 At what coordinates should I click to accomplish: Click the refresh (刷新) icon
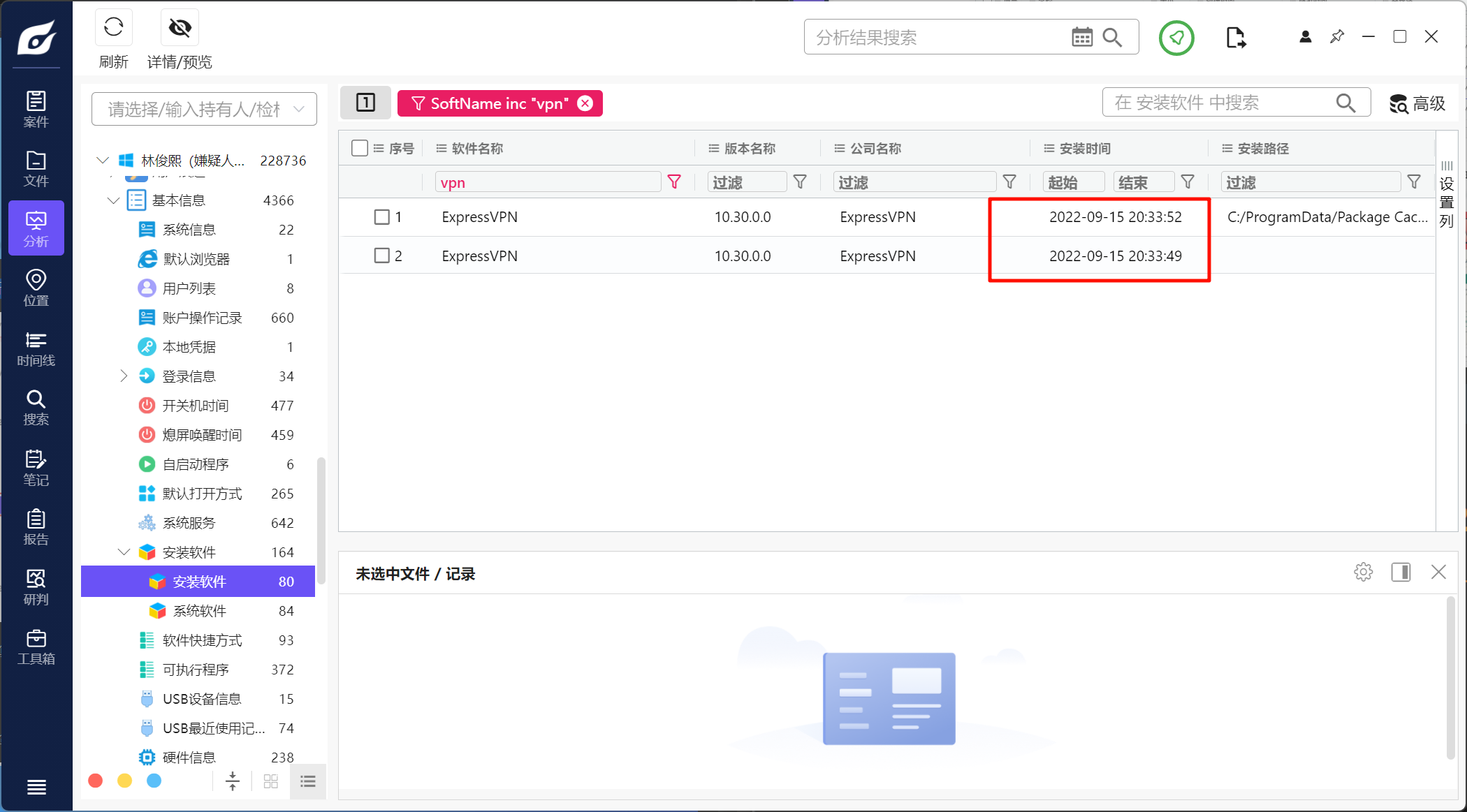tap(113, 28)
